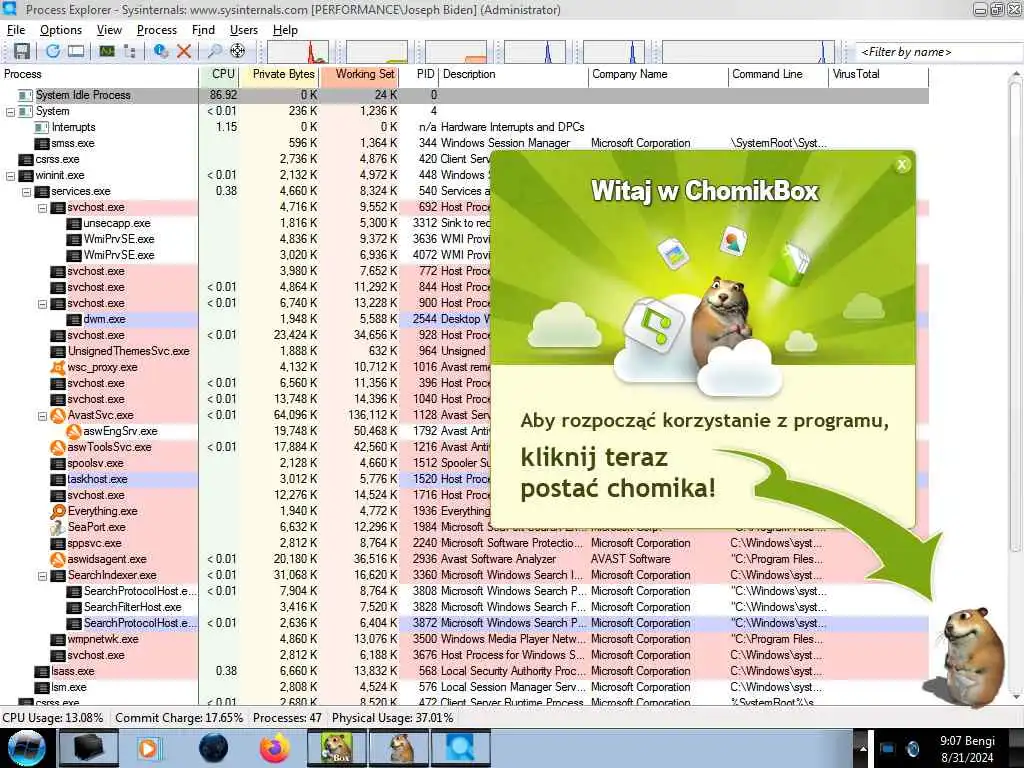Collapse the svchost.exe PID 692 node
The image size is (1024, 768).
coord(42,208)
